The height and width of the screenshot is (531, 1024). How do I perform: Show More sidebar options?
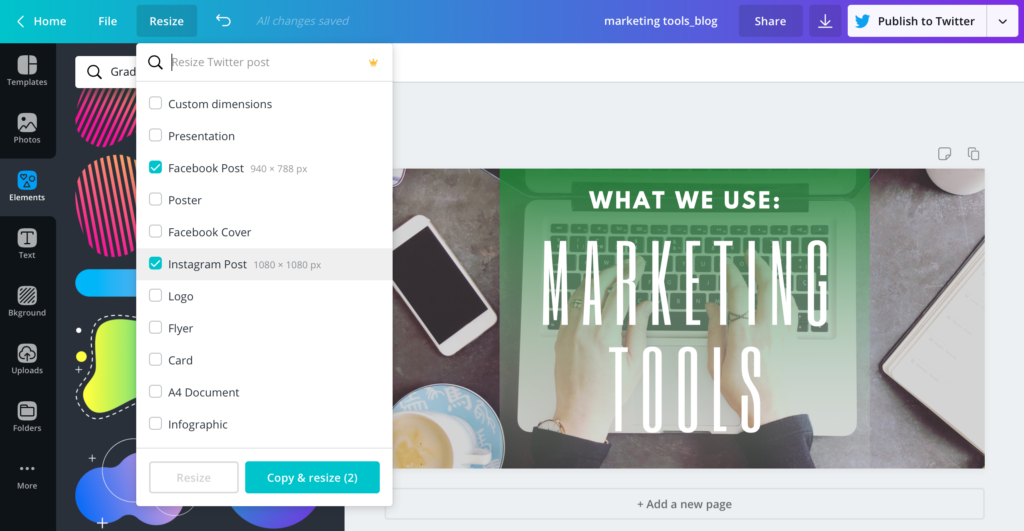pos(27,475)
